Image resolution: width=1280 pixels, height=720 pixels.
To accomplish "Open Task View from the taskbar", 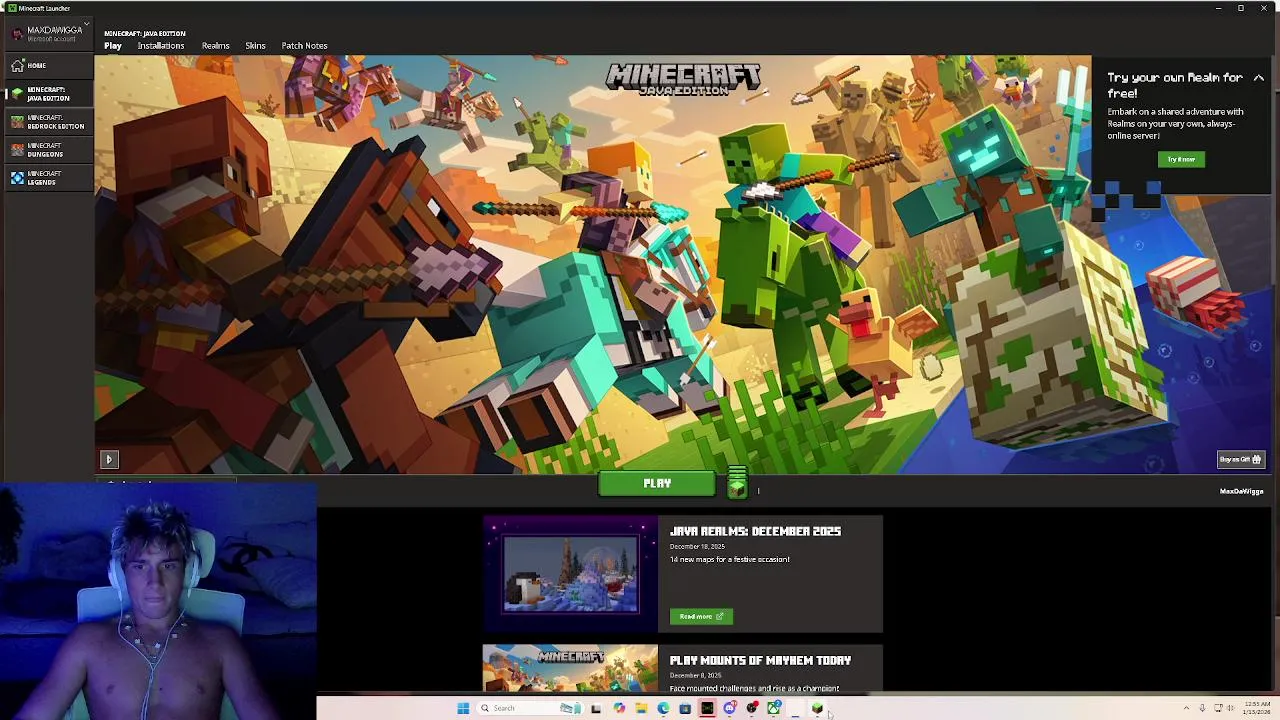I will tap(596, 708).
